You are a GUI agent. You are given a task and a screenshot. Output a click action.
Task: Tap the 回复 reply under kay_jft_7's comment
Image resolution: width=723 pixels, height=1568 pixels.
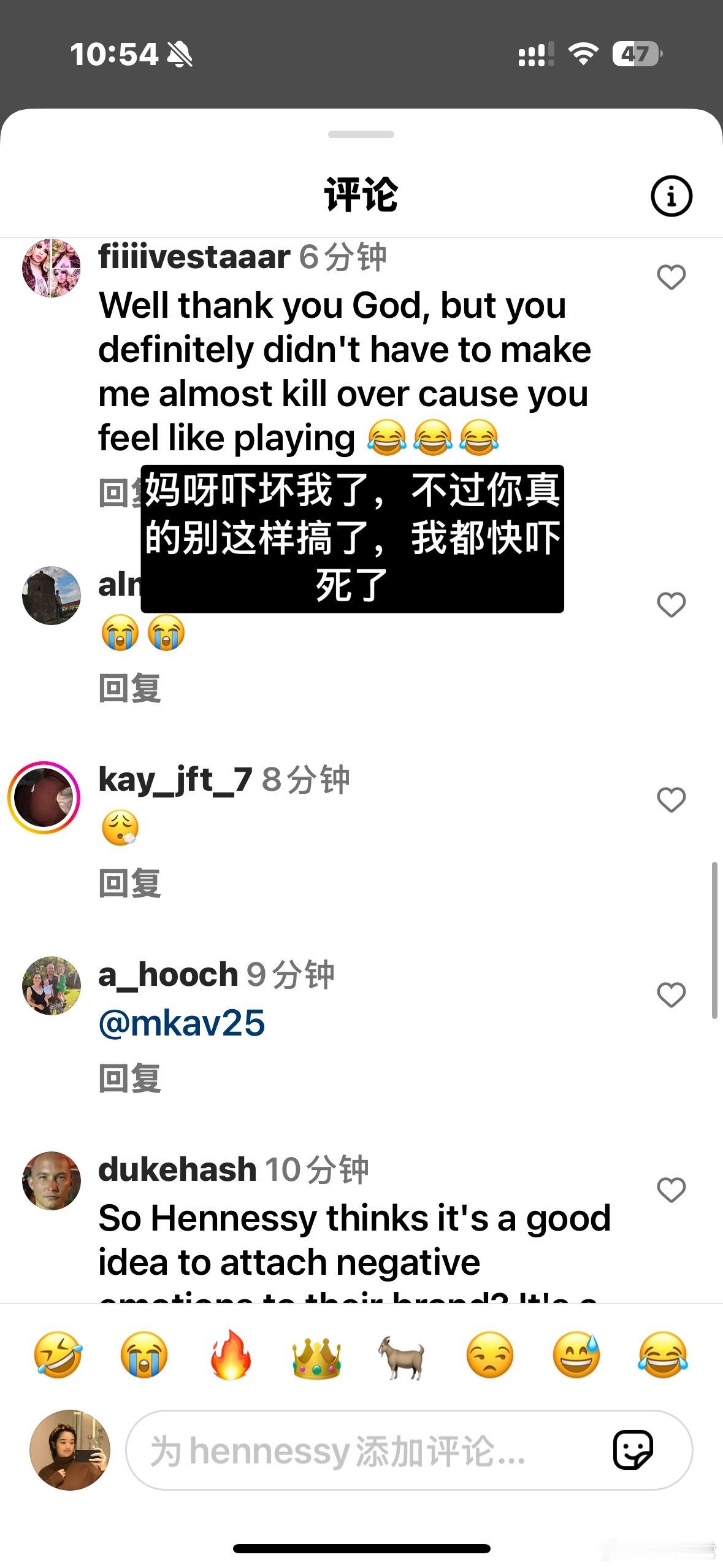point(130,883)
